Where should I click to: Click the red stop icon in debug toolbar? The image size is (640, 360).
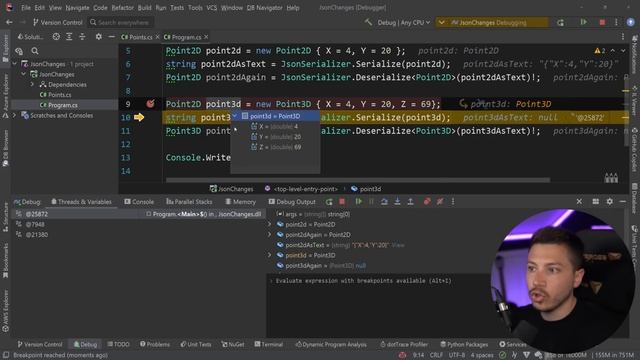tap(342, 202)
